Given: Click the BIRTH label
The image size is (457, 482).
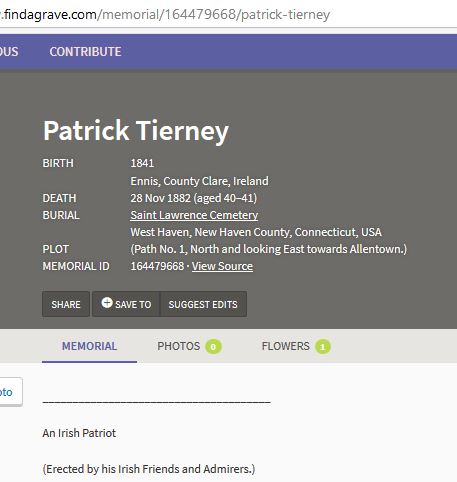Looking at the screenshot, I should coord(58,163).
